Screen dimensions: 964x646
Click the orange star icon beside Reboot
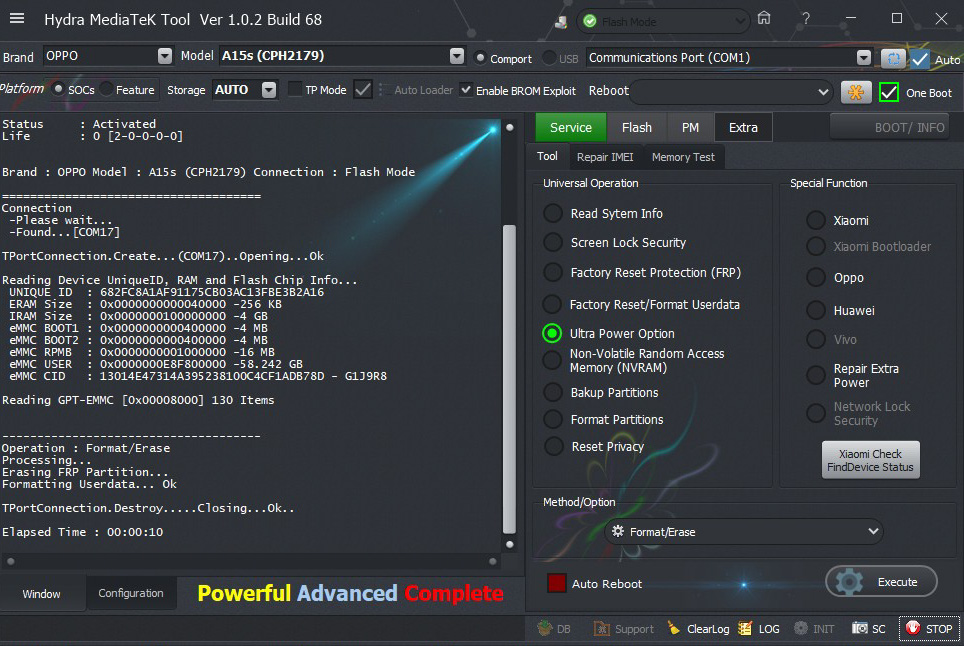856,92
